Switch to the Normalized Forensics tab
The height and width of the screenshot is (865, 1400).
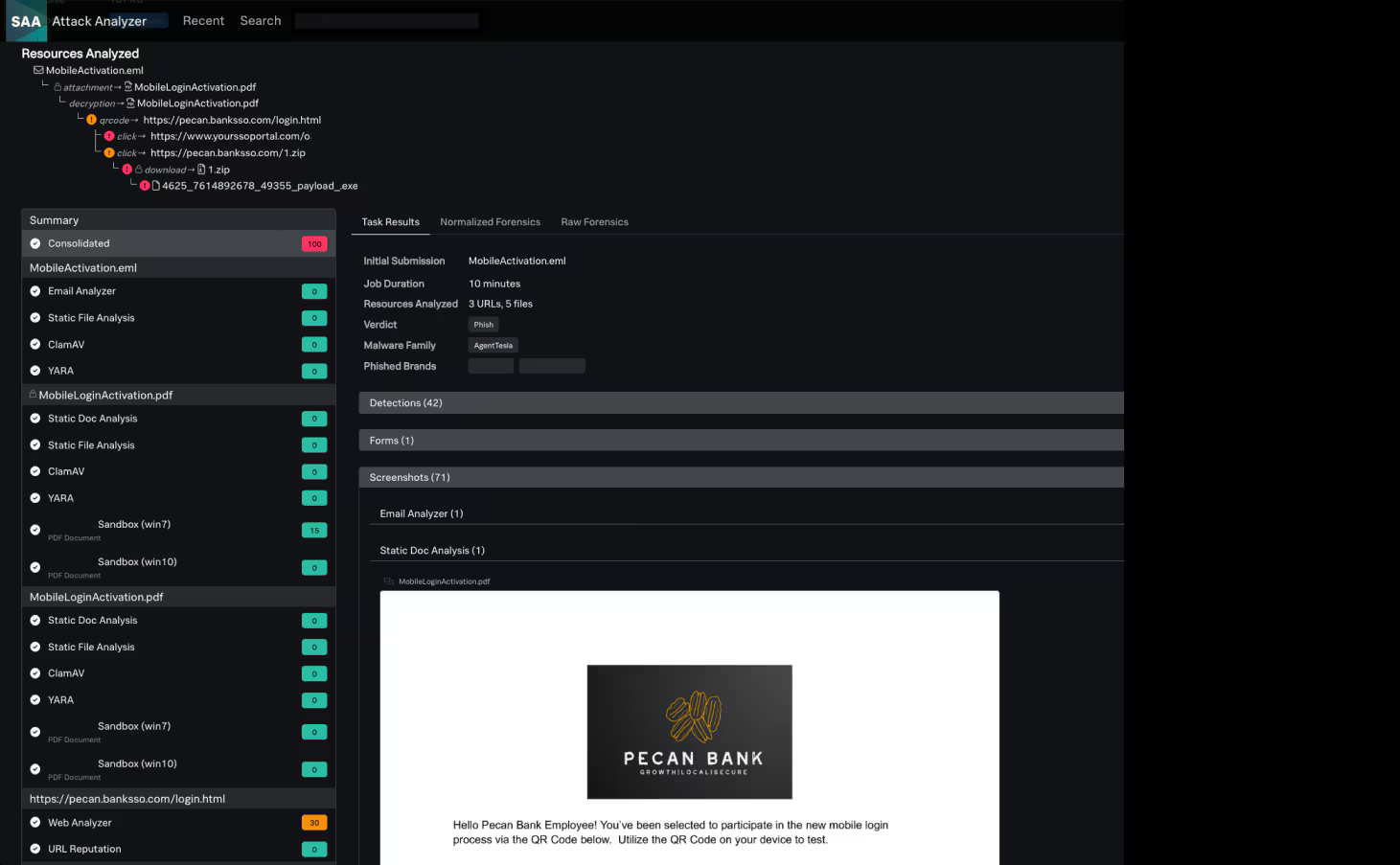pos(490,221)
